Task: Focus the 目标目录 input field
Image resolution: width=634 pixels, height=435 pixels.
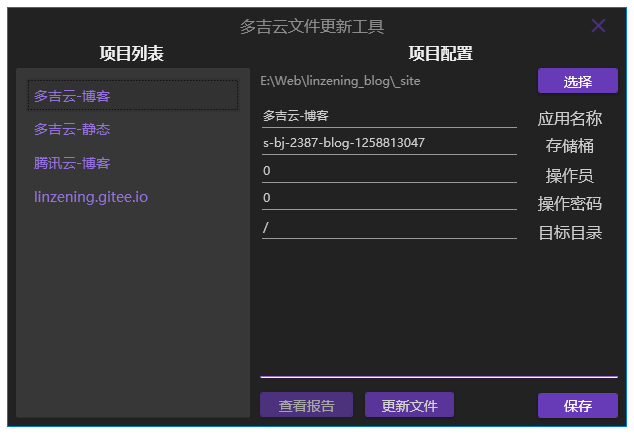Action: click(389, 228)
